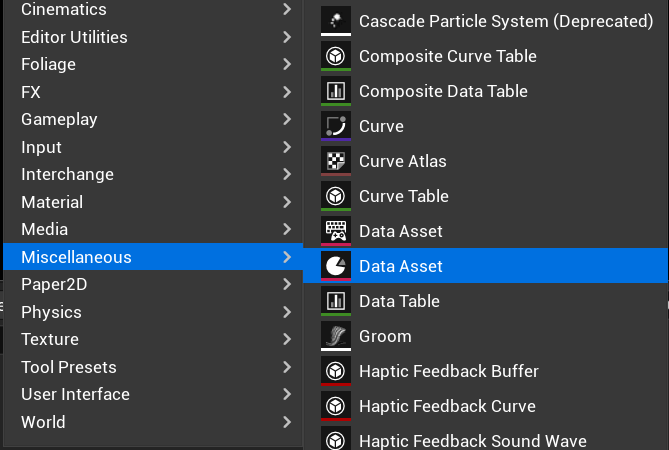Image resolution: width=669 pixels, height=450 pixels.
Task: Choose the Curve asset icon
Action: [x=336, y=126]
